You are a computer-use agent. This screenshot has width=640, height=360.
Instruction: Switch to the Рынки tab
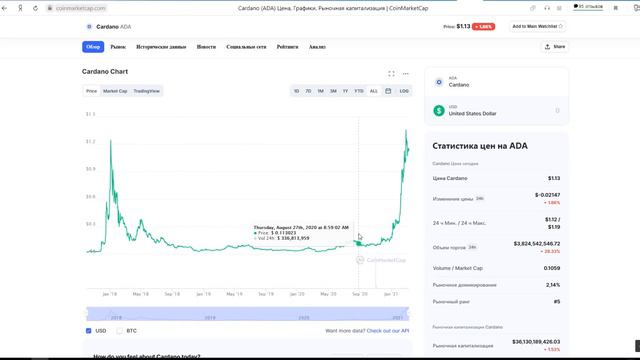[x=118, y=47]
